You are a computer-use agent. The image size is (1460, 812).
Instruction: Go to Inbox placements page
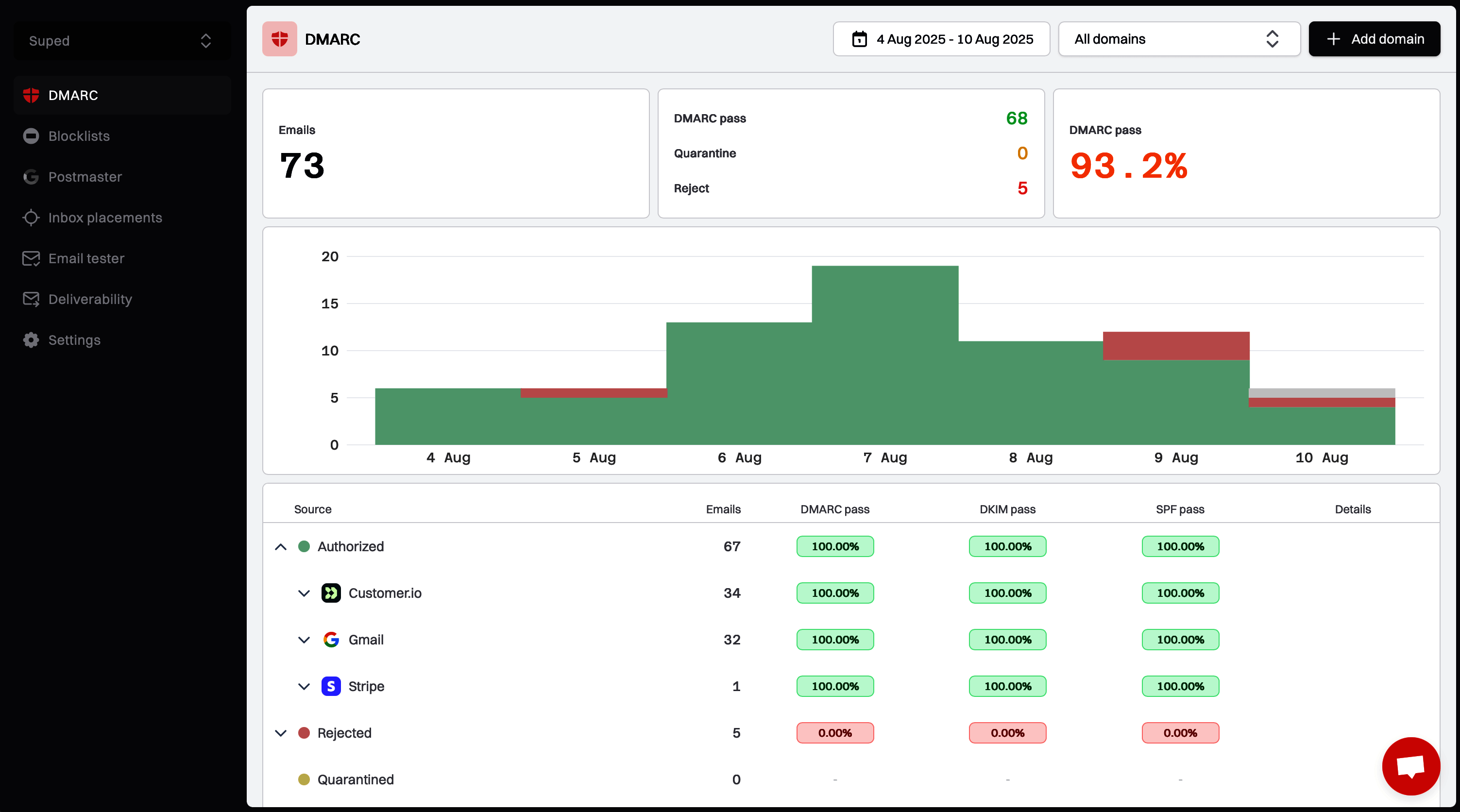(105, 218)
